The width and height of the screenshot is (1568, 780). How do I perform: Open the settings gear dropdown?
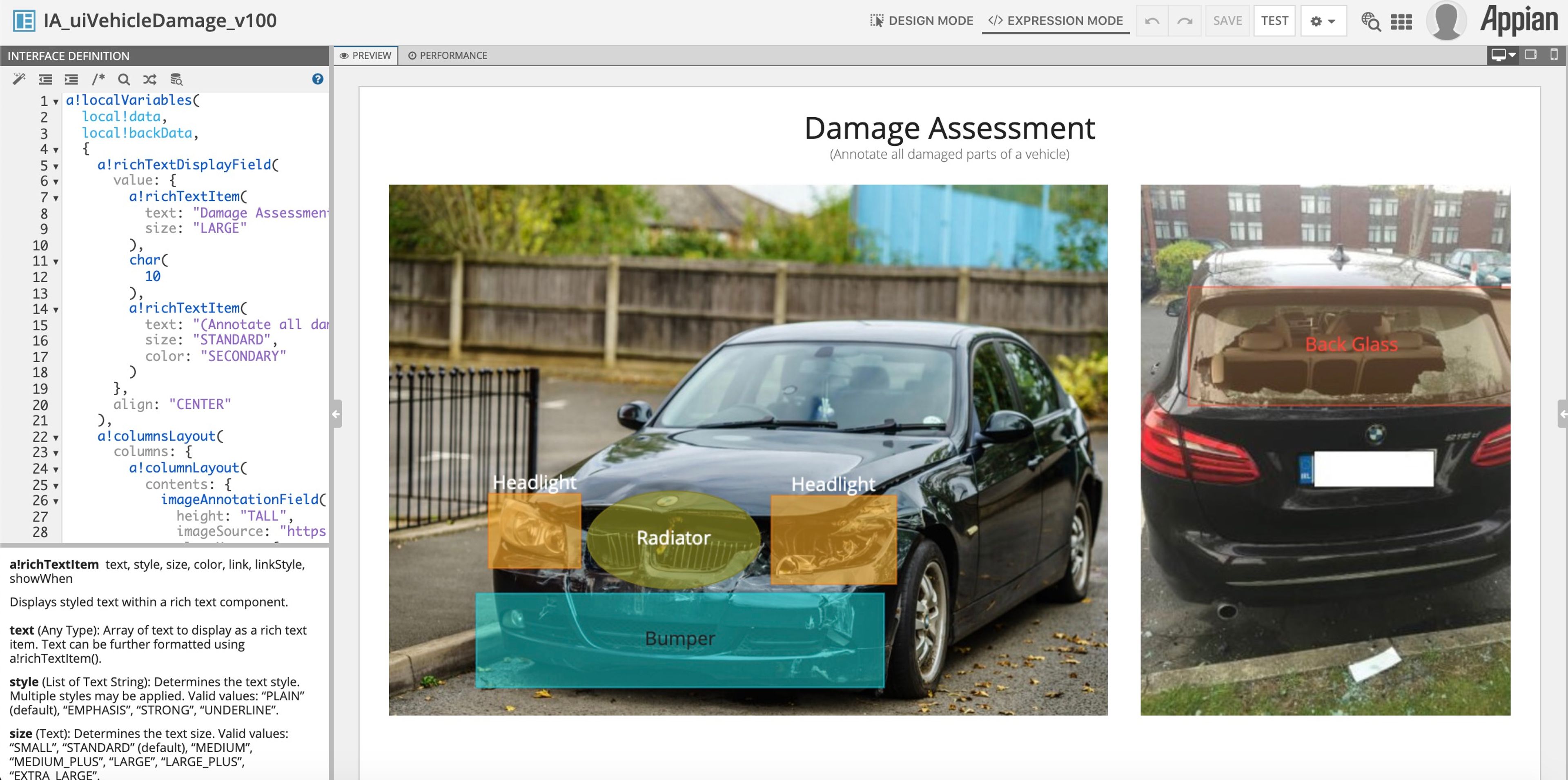[x=1323, y=21]
